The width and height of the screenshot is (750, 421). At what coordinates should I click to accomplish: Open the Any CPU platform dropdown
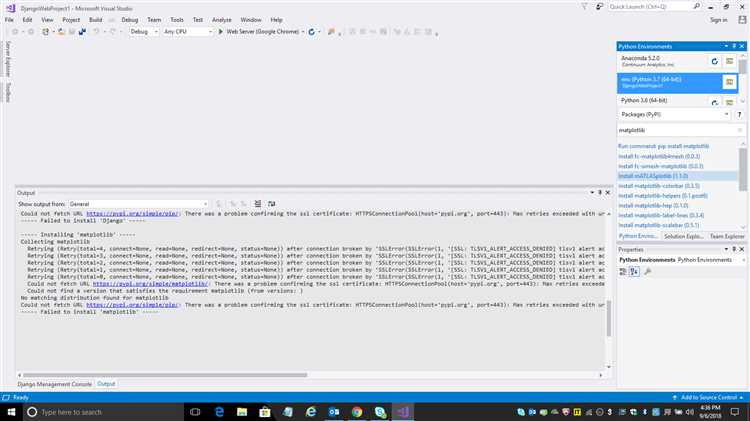coord(188,32)
